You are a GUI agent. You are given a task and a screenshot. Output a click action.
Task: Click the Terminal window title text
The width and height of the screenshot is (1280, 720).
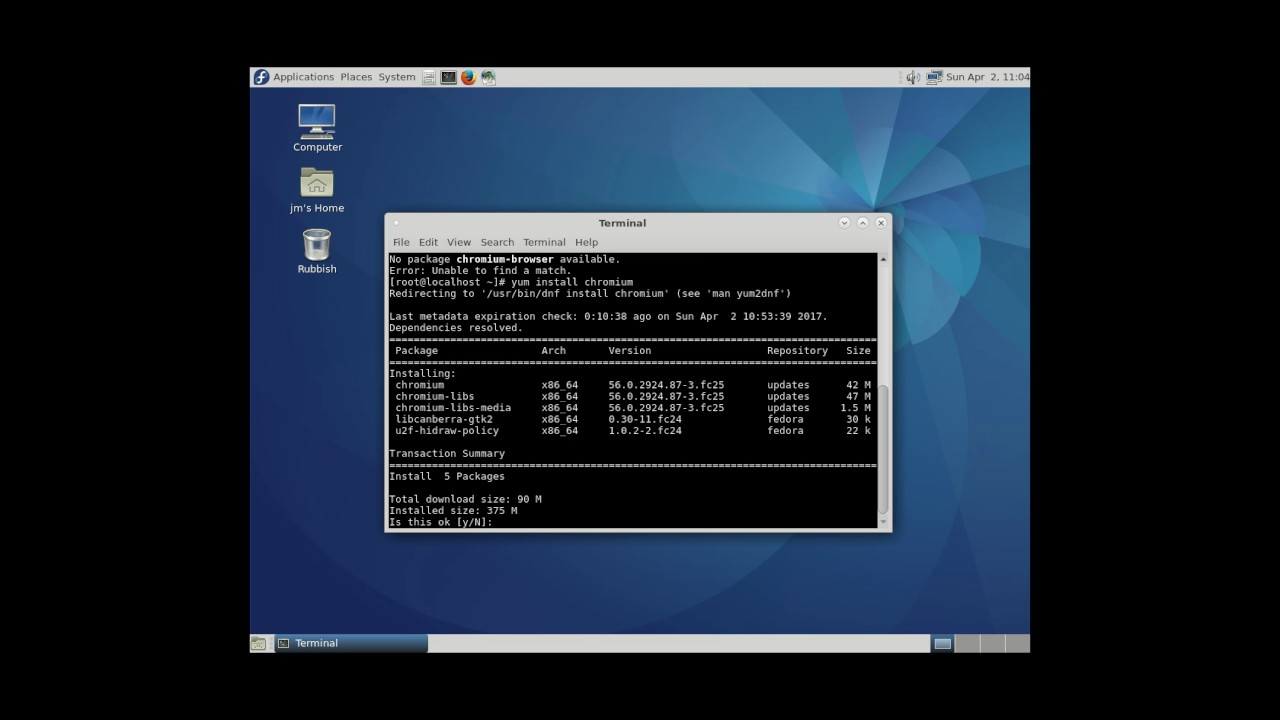pyautogui.click(x=622, y=223)
